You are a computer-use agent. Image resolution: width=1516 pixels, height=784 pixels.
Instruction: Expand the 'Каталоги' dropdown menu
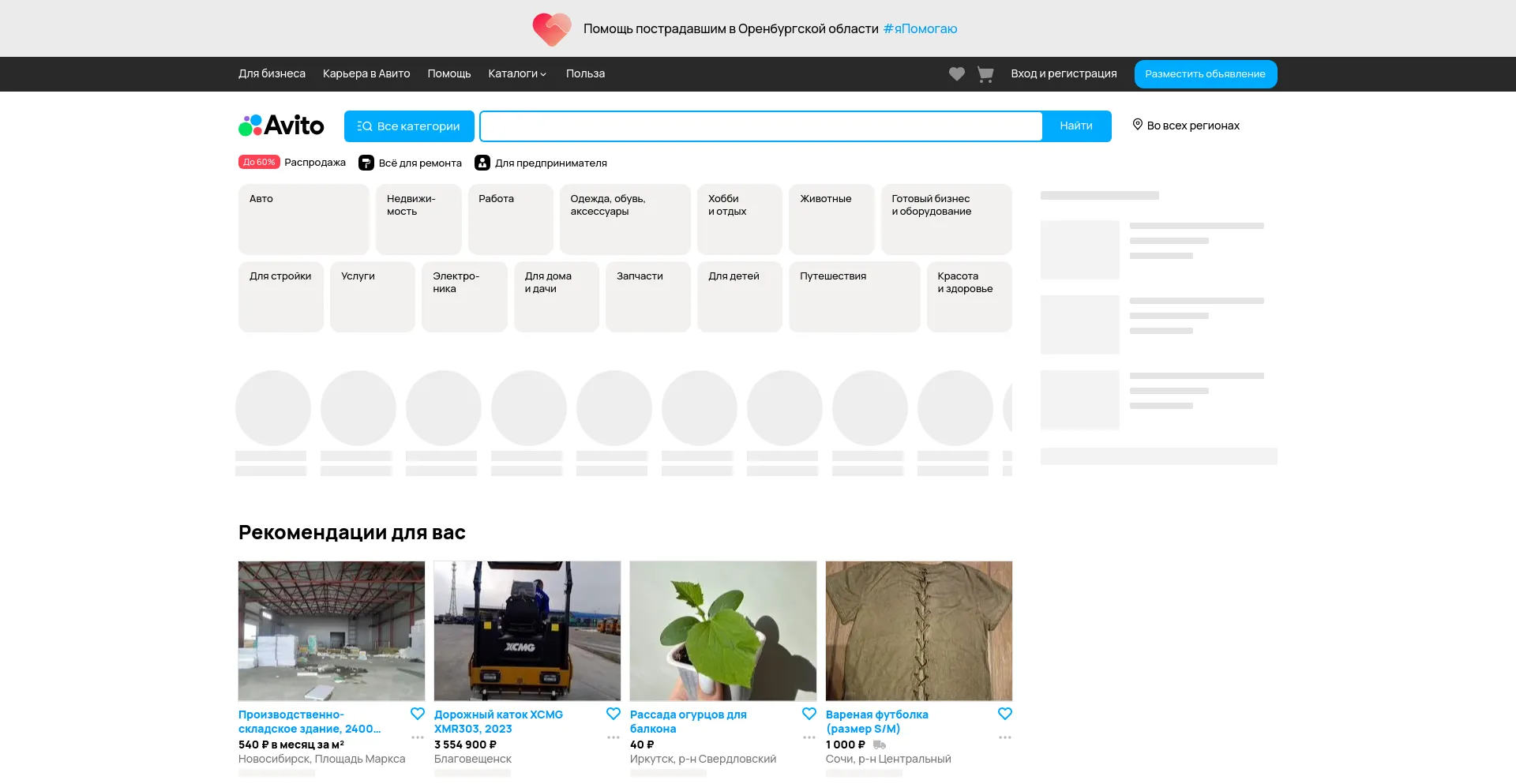pos(517,73)
